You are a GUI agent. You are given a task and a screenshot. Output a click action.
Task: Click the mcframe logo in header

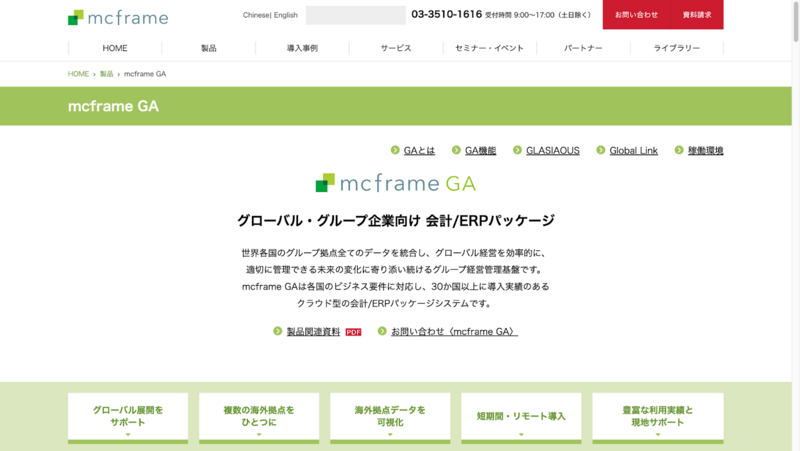click(118, 17)
